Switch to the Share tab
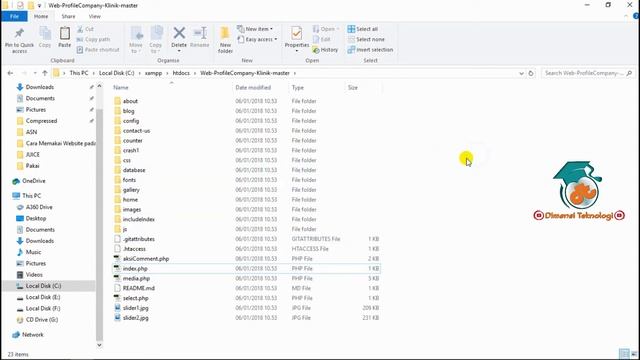The image size is (640, 360). pos(68,16)
